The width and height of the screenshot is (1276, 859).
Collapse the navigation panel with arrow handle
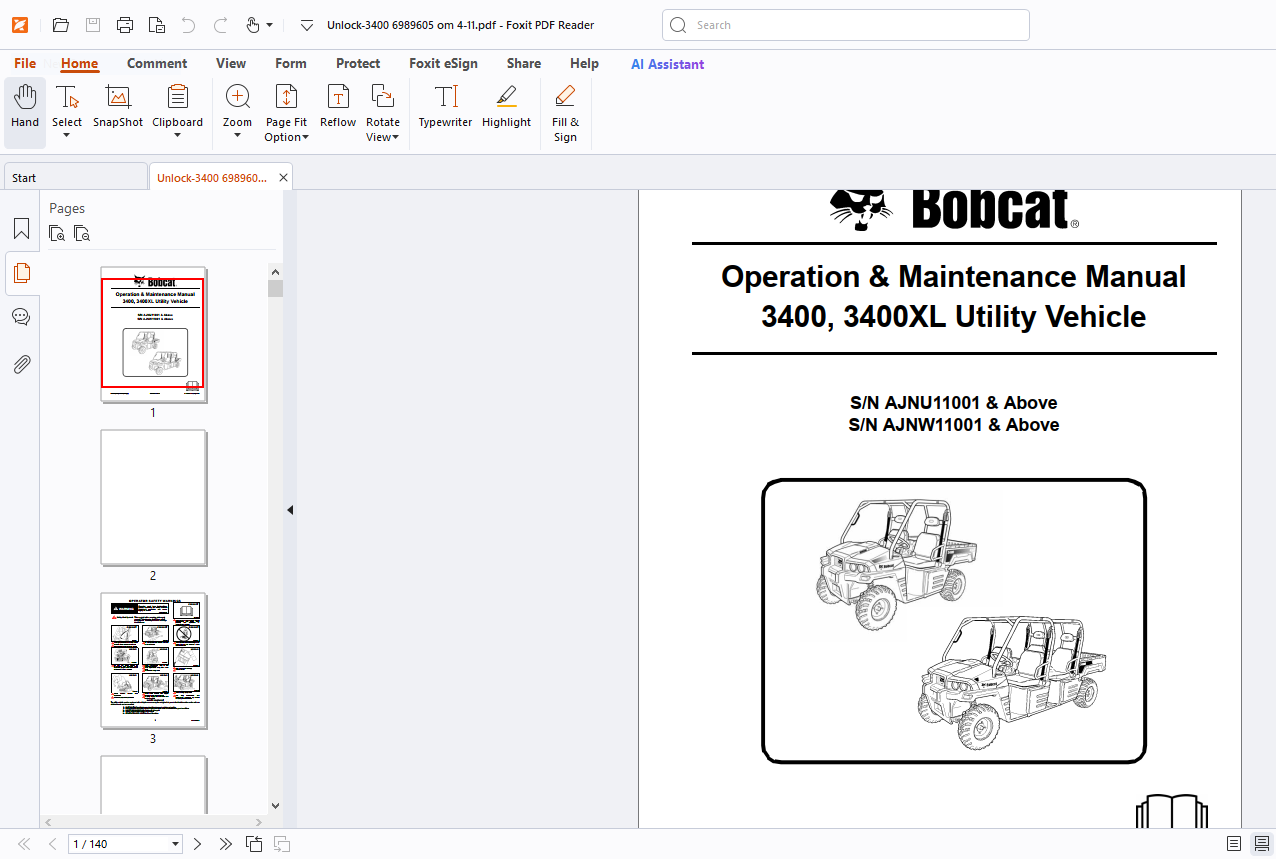point(290,510)
